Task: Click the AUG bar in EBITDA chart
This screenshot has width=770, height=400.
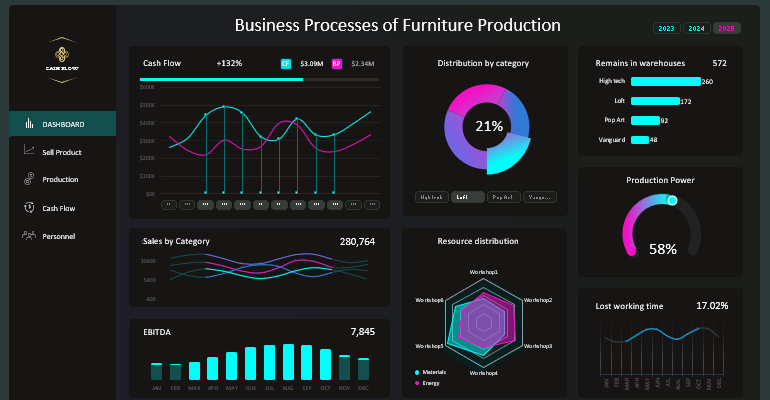Action: 288,362
